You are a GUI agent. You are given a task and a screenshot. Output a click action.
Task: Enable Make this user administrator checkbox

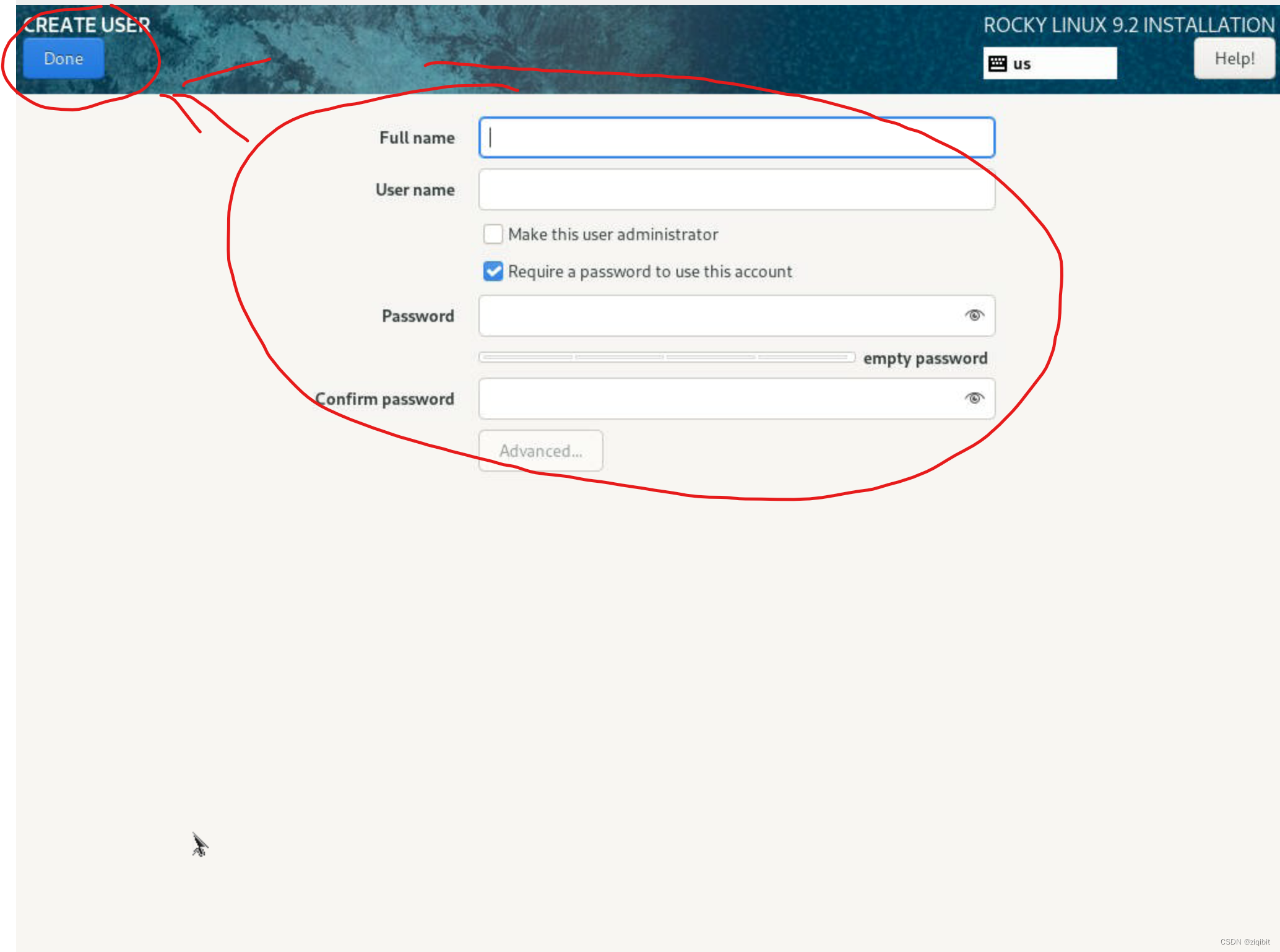point(493,234)
